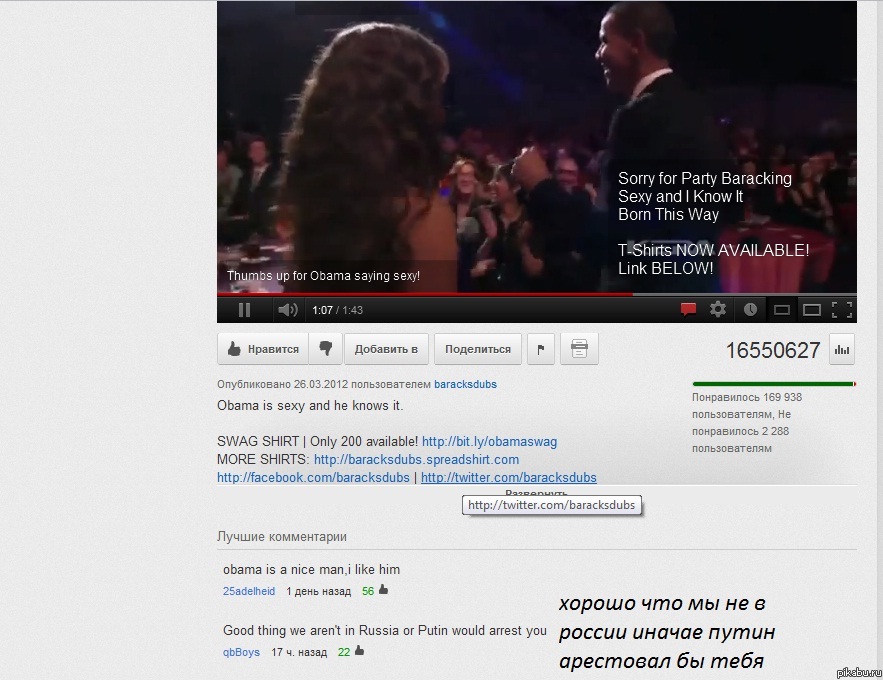
Task: Open the Поделиться share panel
Action: click(478, 349)
